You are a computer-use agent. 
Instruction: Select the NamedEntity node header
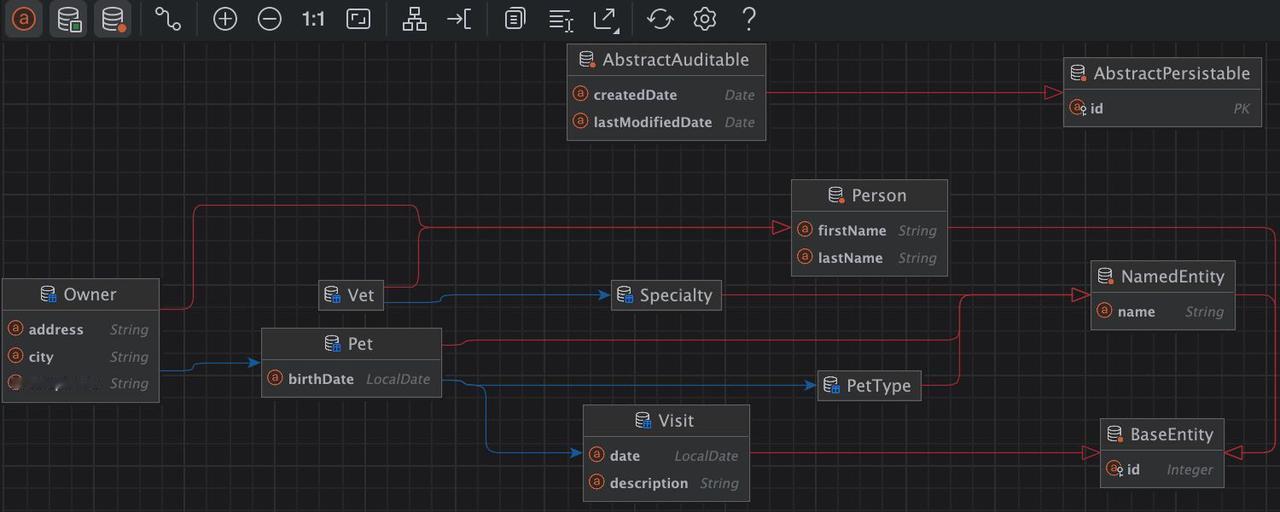[1162, 276]
